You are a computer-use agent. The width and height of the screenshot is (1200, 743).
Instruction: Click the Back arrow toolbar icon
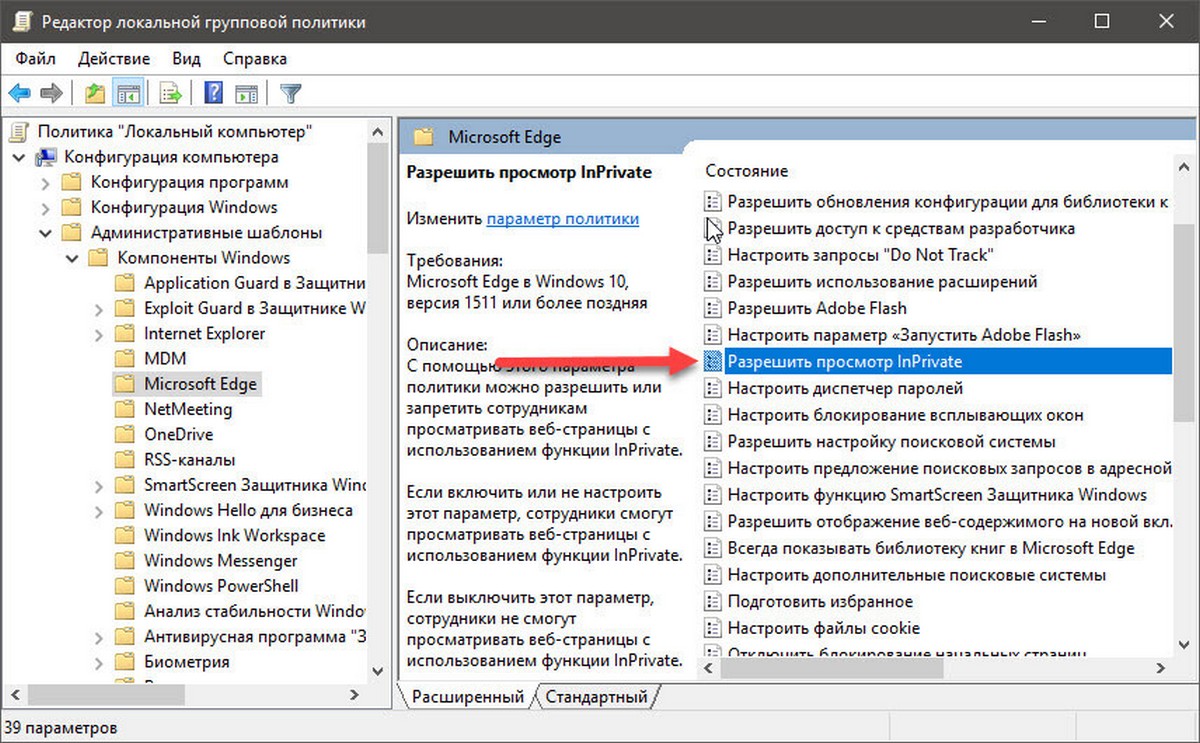(x=20, y=94)
